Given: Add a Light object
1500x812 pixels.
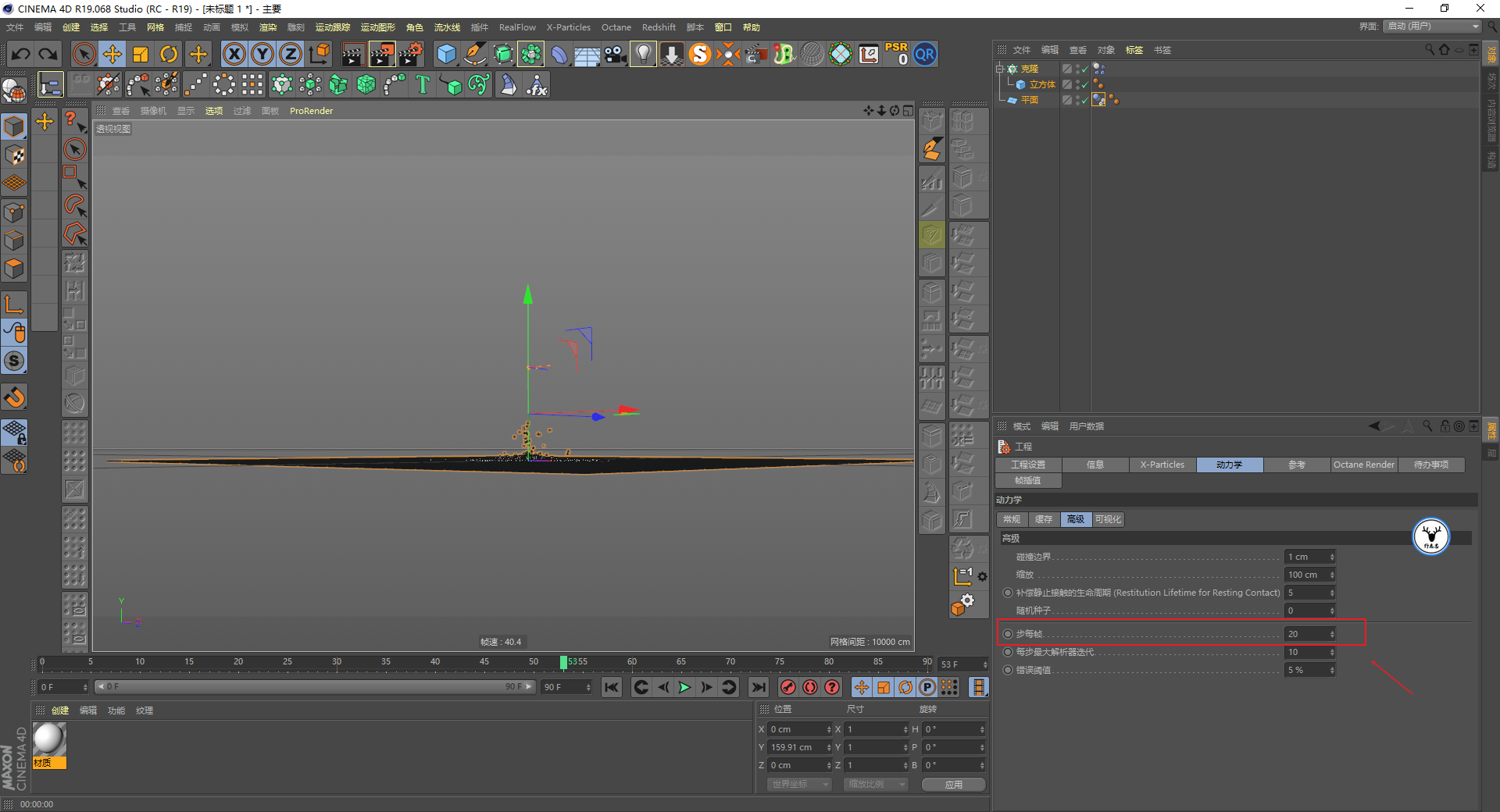Looking at the screenshot, I should (x=643, y=54).
